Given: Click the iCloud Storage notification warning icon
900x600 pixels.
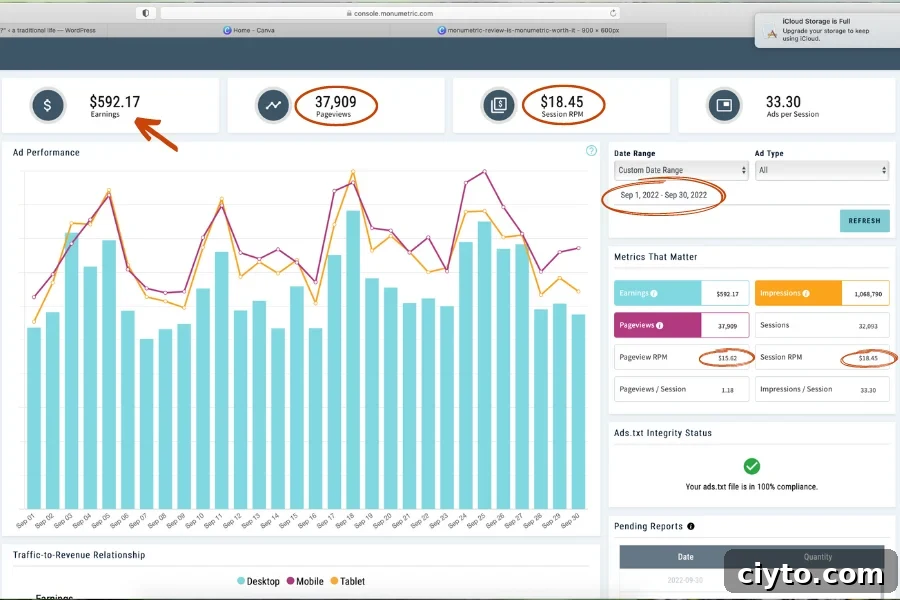Looking at the screenshot, I should point(771,34).
